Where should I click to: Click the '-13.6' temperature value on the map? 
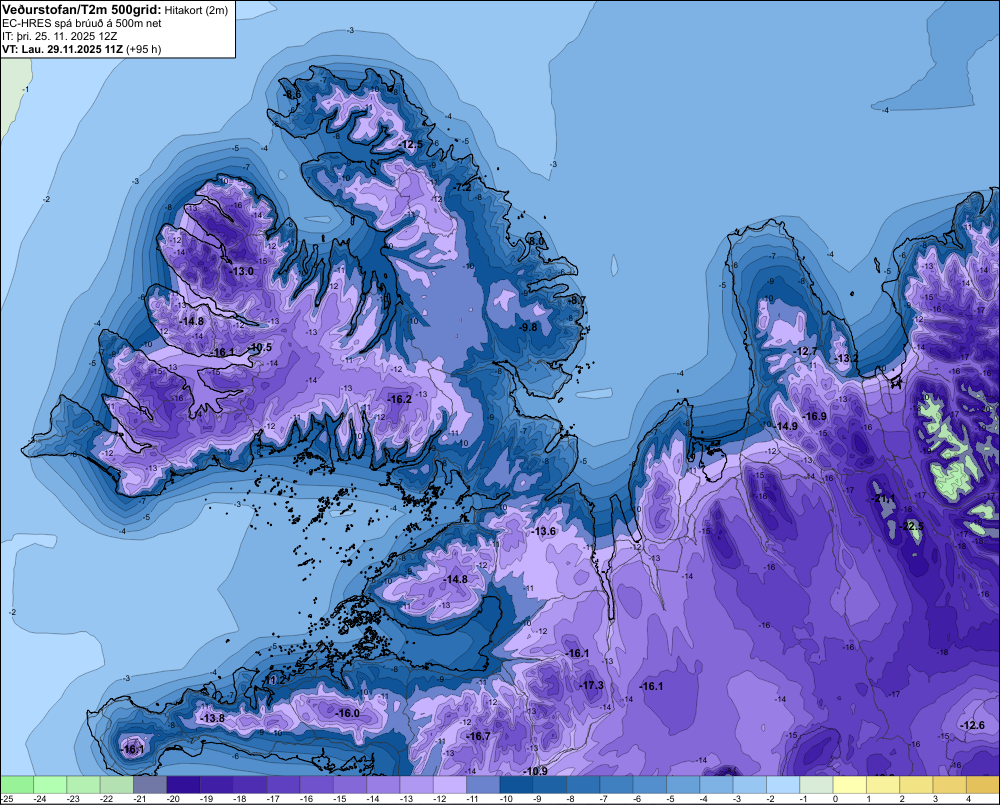544,531
